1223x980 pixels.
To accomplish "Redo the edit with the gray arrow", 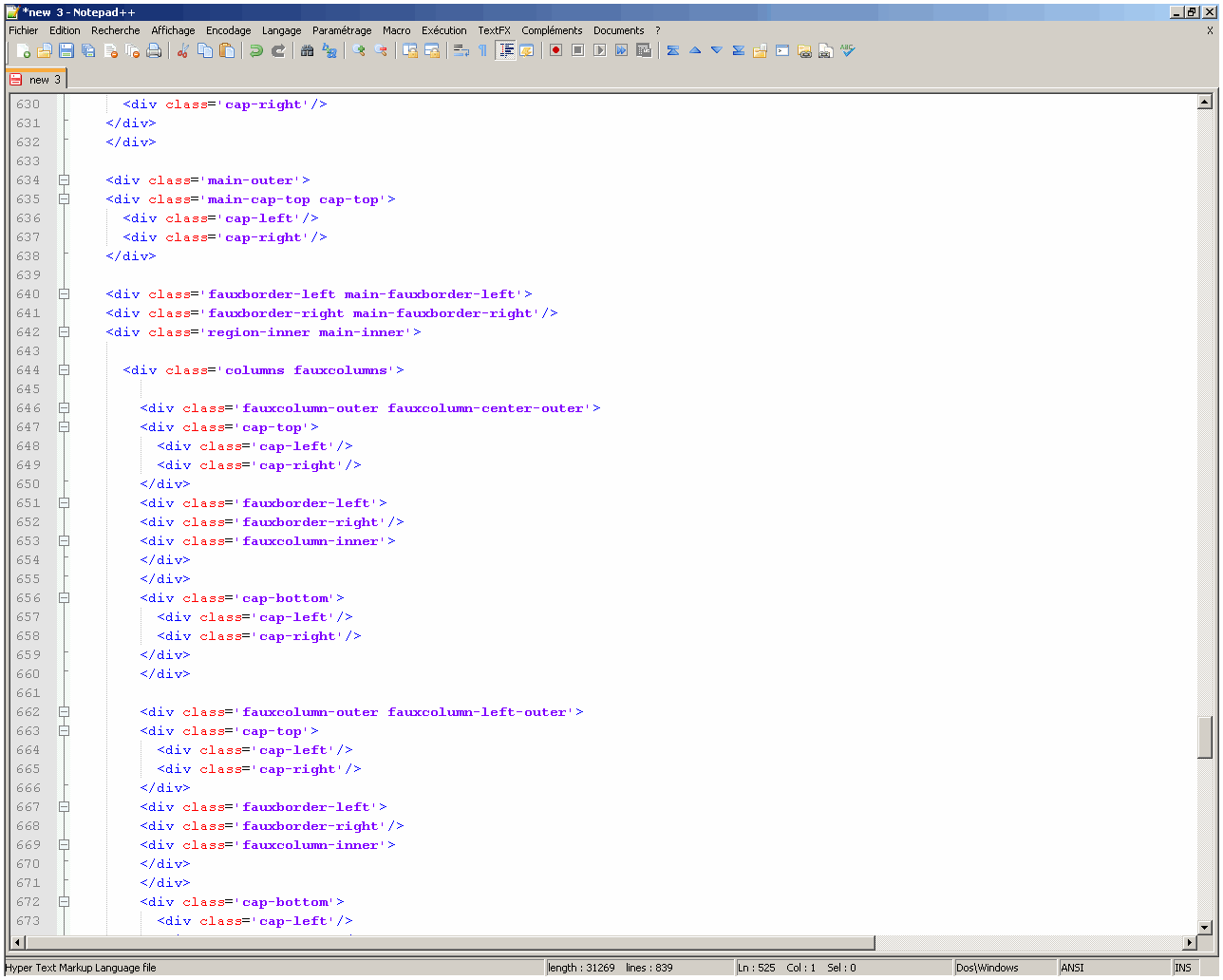I will tap(278, 50).
